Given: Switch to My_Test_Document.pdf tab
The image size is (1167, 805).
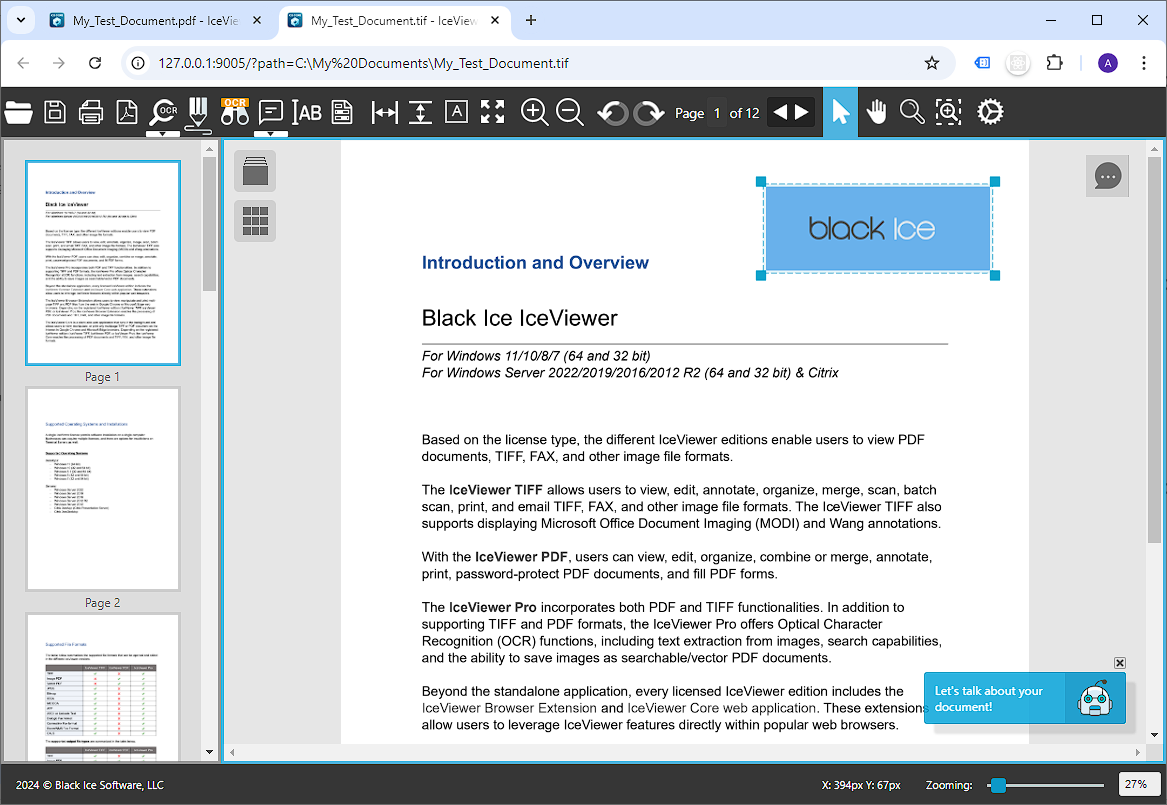Looking at the screenshot, I should tap(156, 21).
